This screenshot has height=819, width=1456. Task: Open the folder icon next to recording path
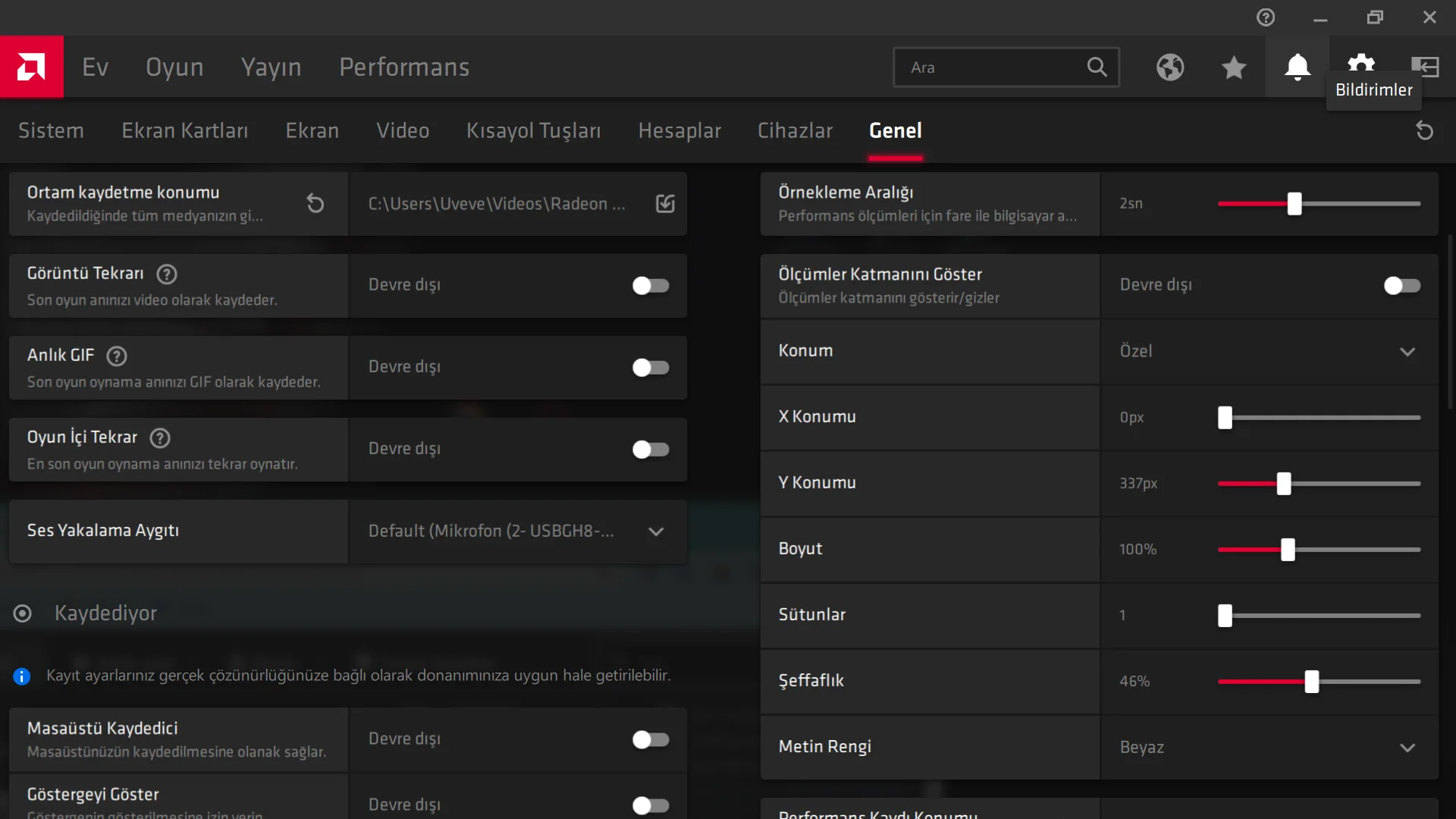pyautogui.click(x=665, y=203)
